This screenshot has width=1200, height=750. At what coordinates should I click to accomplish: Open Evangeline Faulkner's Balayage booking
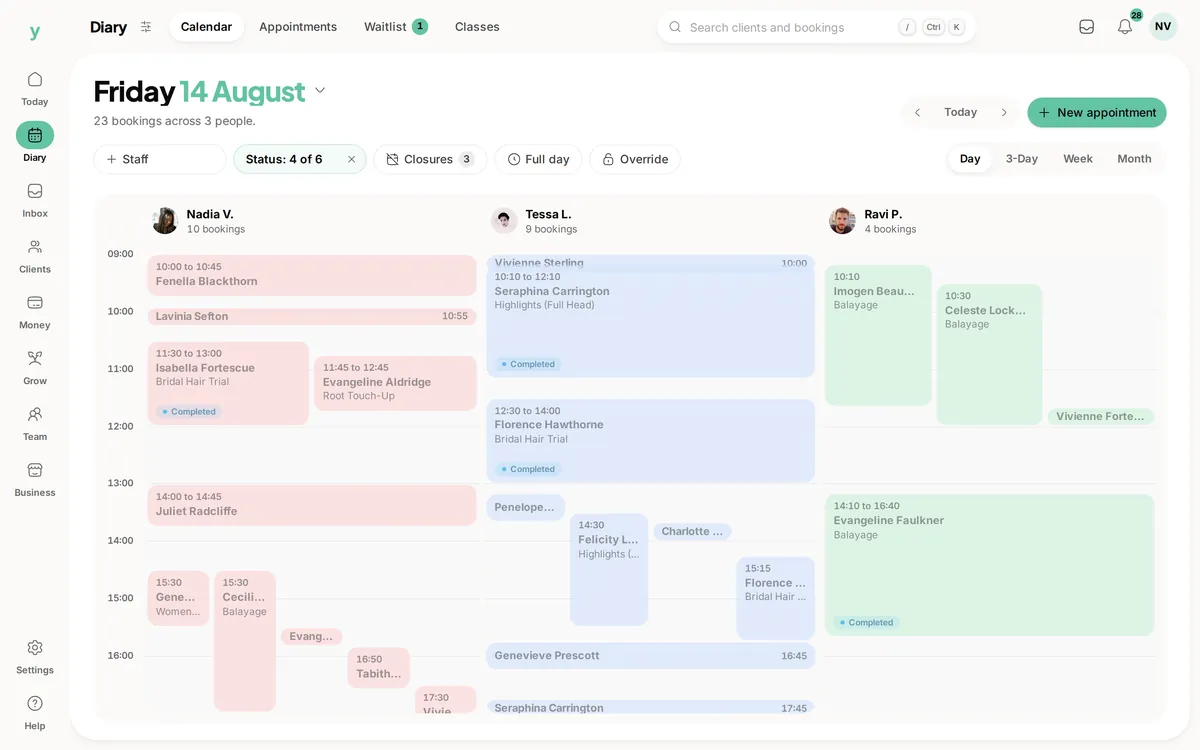[x=990, y=565]
